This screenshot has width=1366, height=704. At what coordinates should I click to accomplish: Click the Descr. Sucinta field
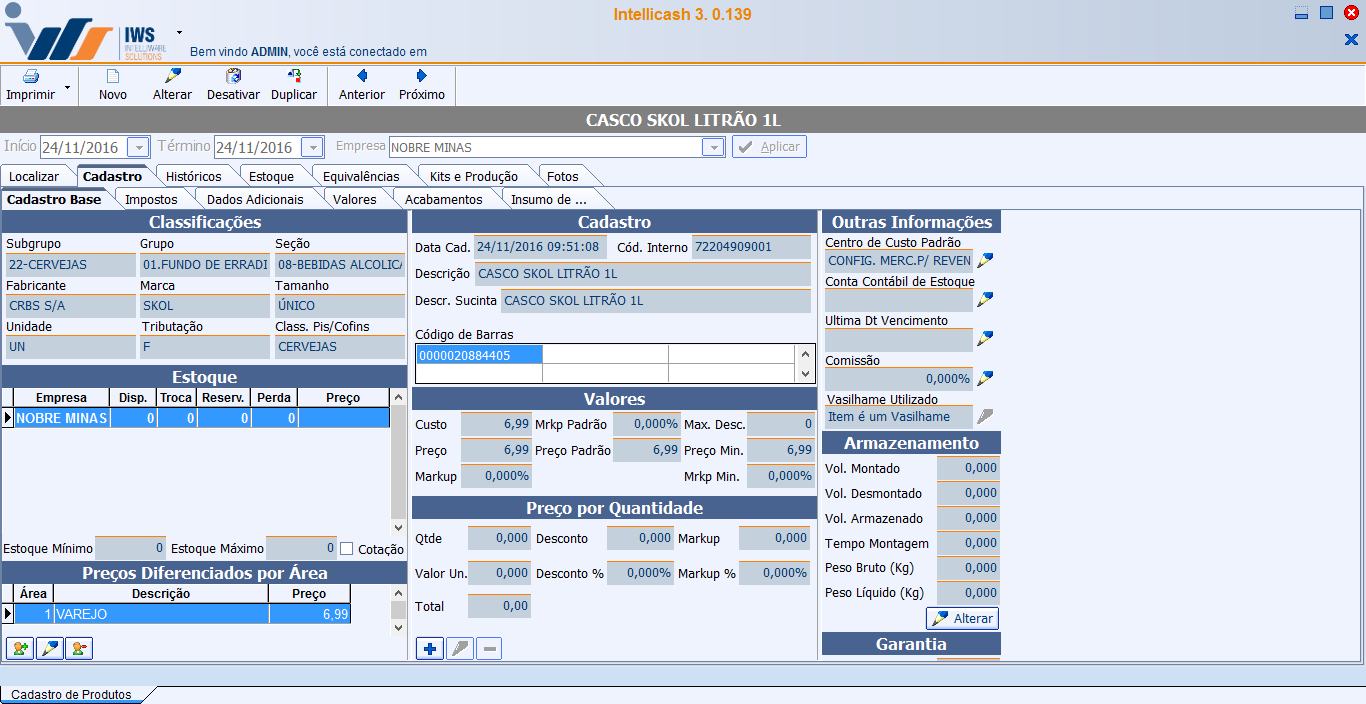click(x=655, y=301)
